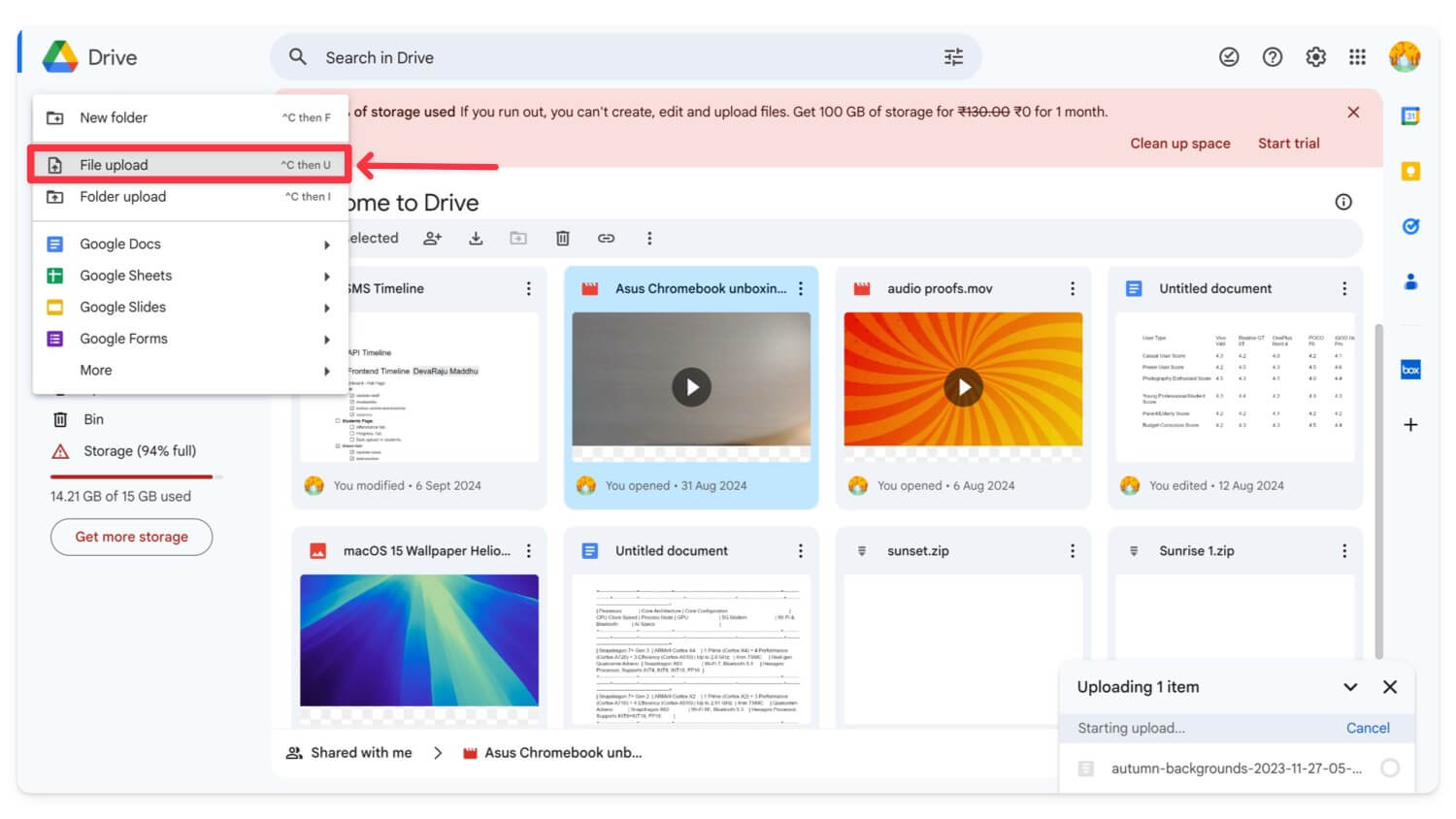The image size is (1456, 819).
Task: Download the selected file via toolbar icon
Action: (476, 238)
